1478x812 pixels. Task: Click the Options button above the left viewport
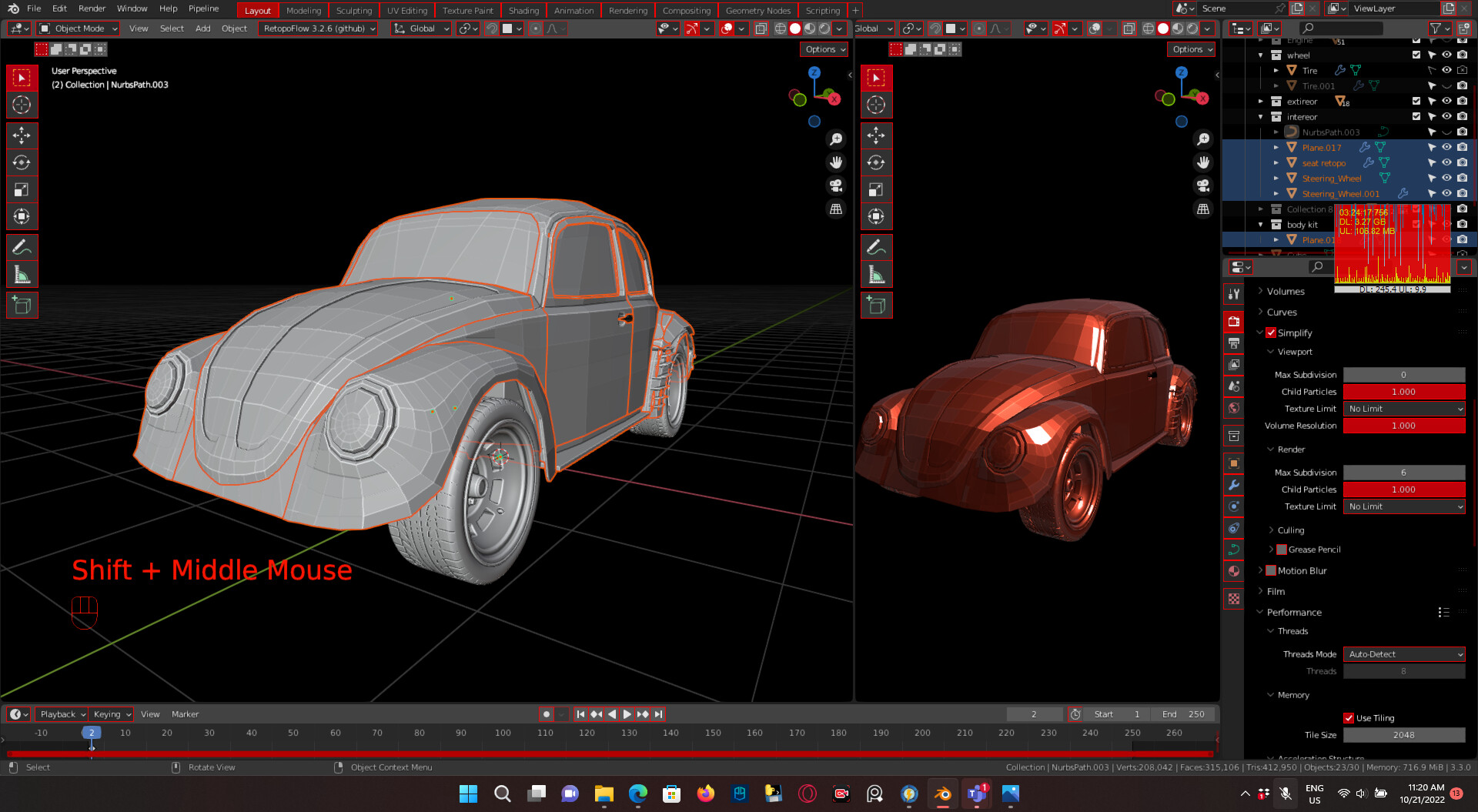823,48
